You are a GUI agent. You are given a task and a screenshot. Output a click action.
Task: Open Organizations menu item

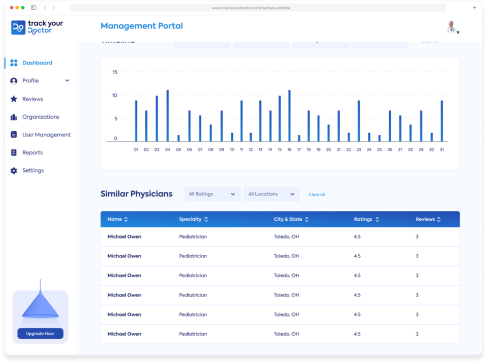41,117
